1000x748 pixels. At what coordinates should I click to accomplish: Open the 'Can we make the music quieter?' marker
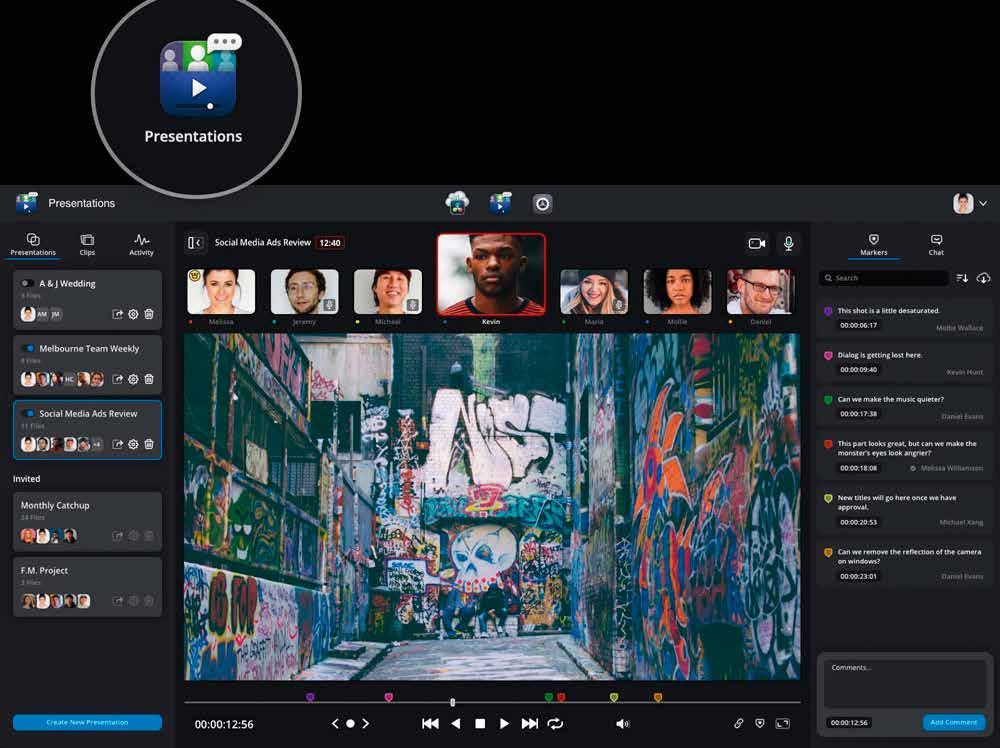pyautogui.click(x=904, y=407)
